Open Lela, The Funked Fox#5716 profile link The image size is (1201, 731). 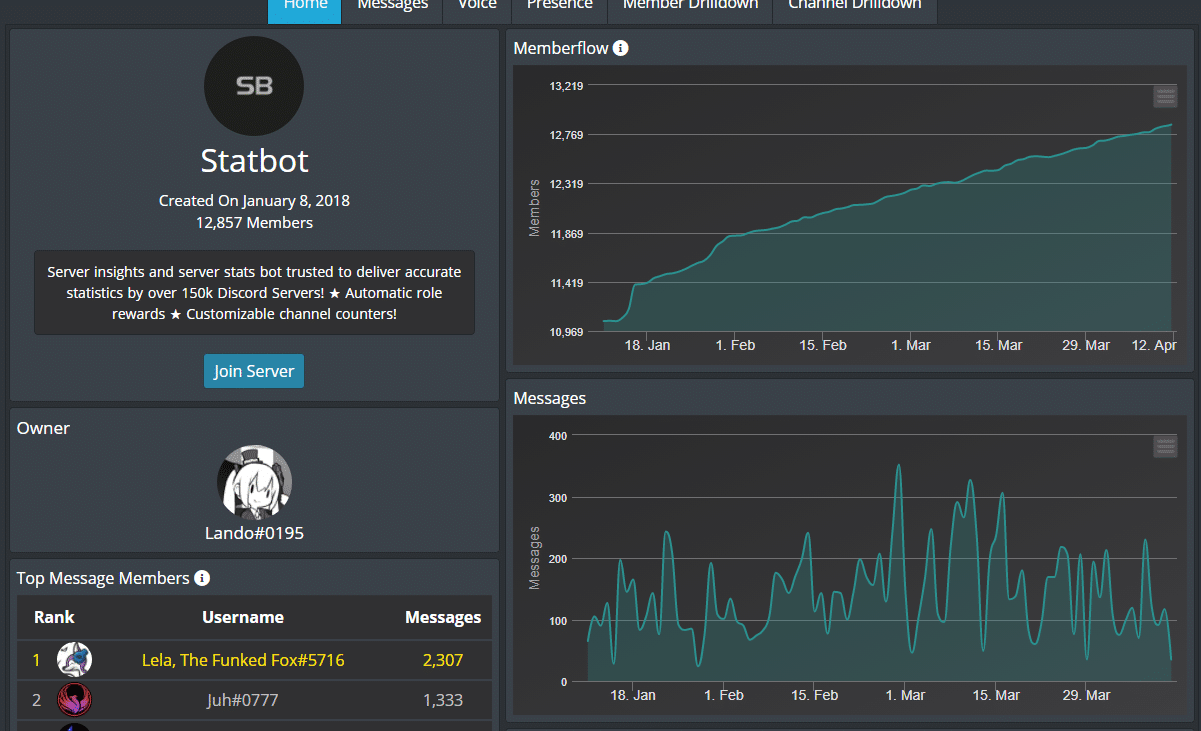point(242,659)
